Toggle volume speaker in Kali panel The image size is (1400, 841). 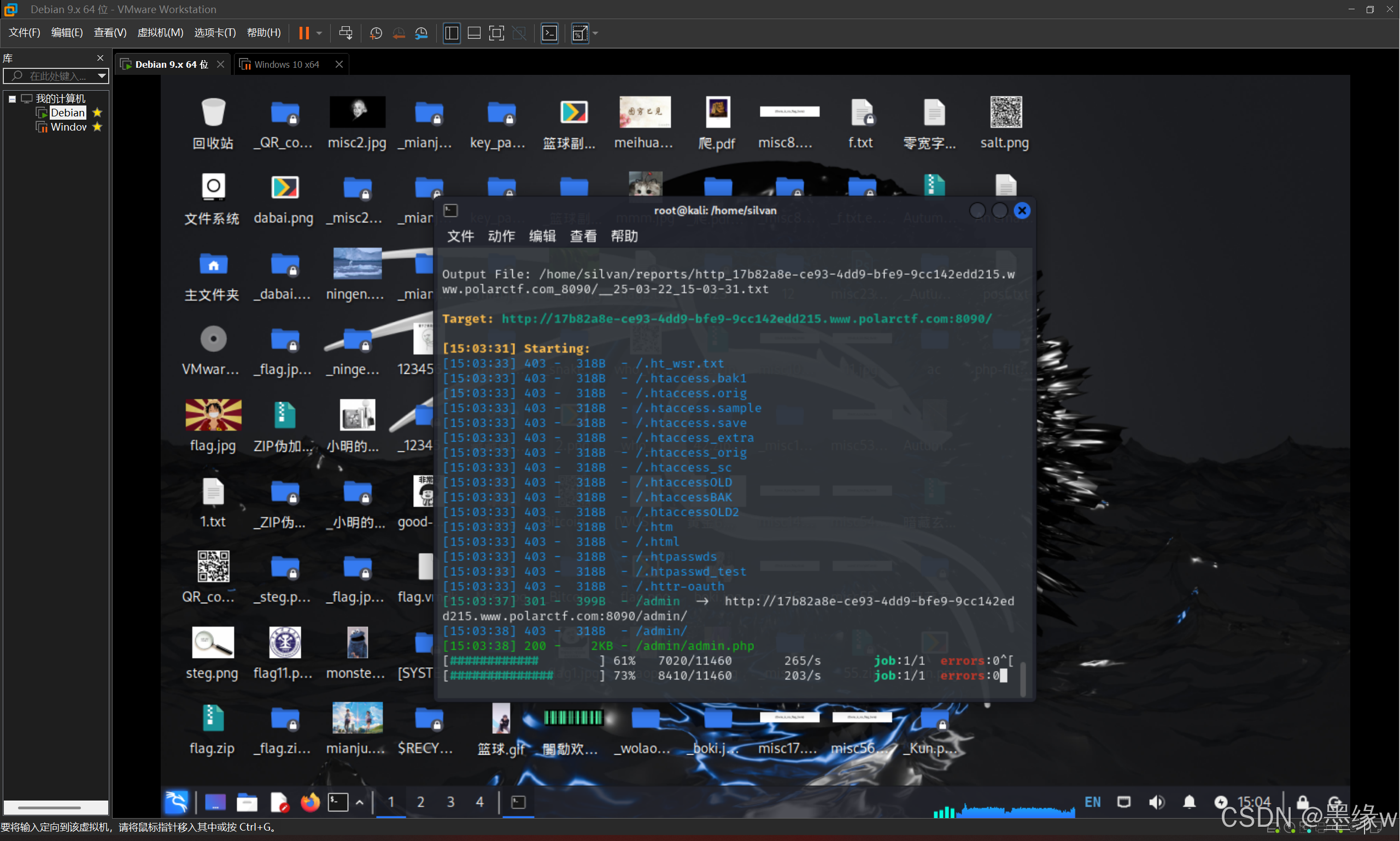pos(1156,802)
